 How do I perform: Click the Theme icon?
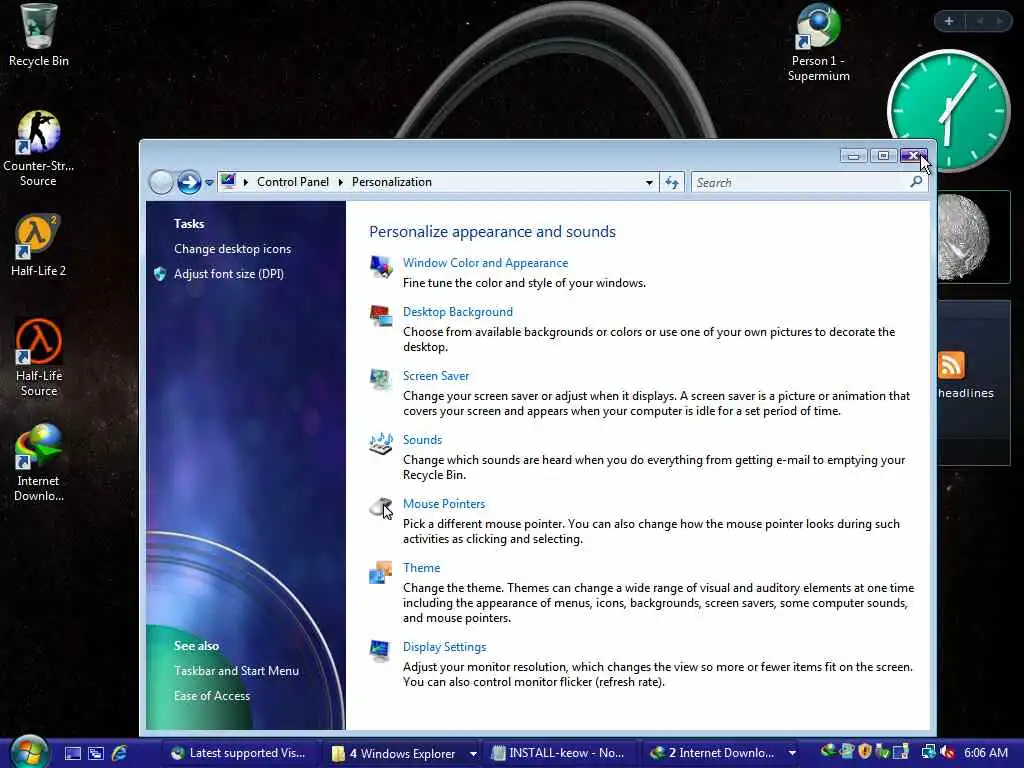point(381,571)
